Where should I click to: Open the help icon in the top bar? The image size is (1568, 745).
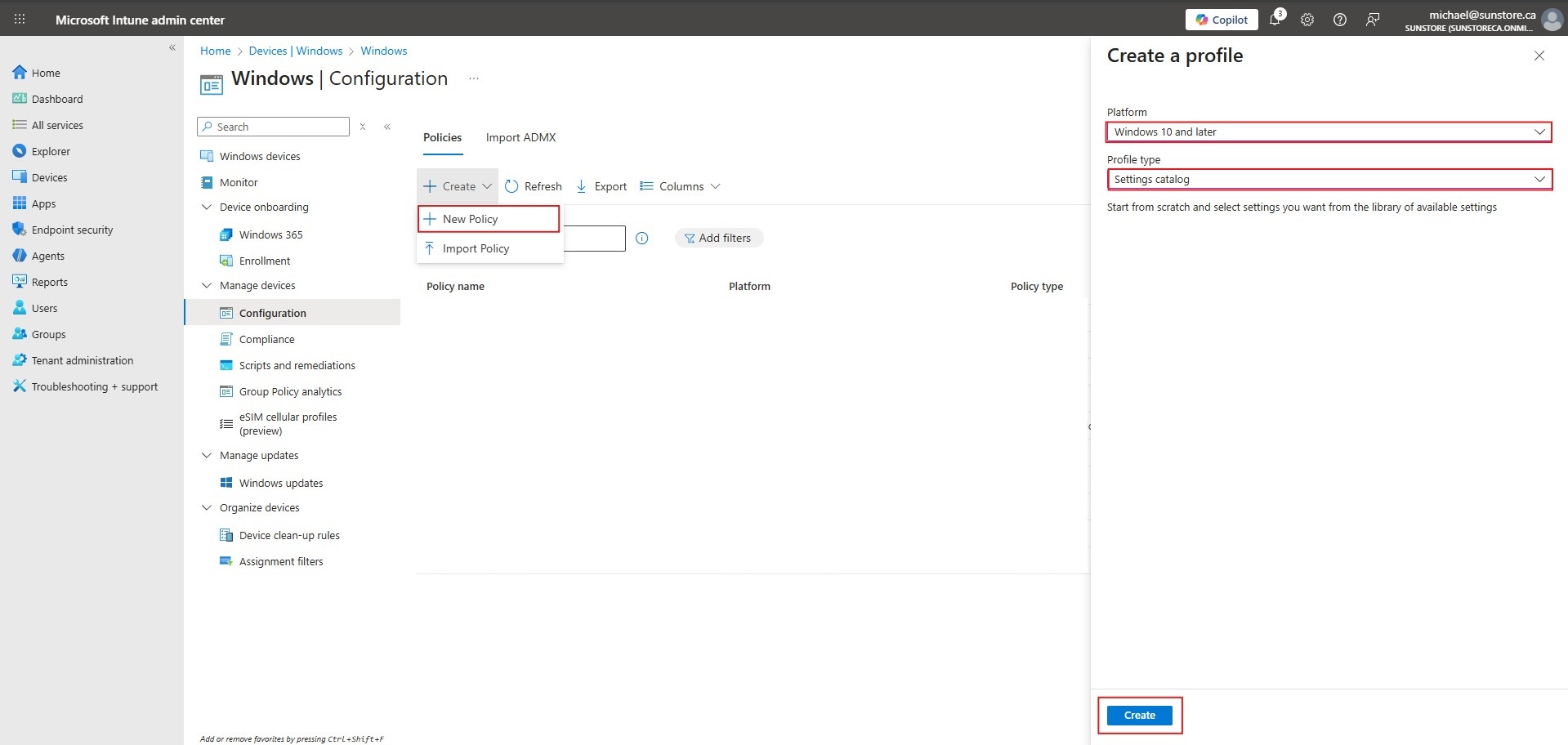tap(1339, 19)
